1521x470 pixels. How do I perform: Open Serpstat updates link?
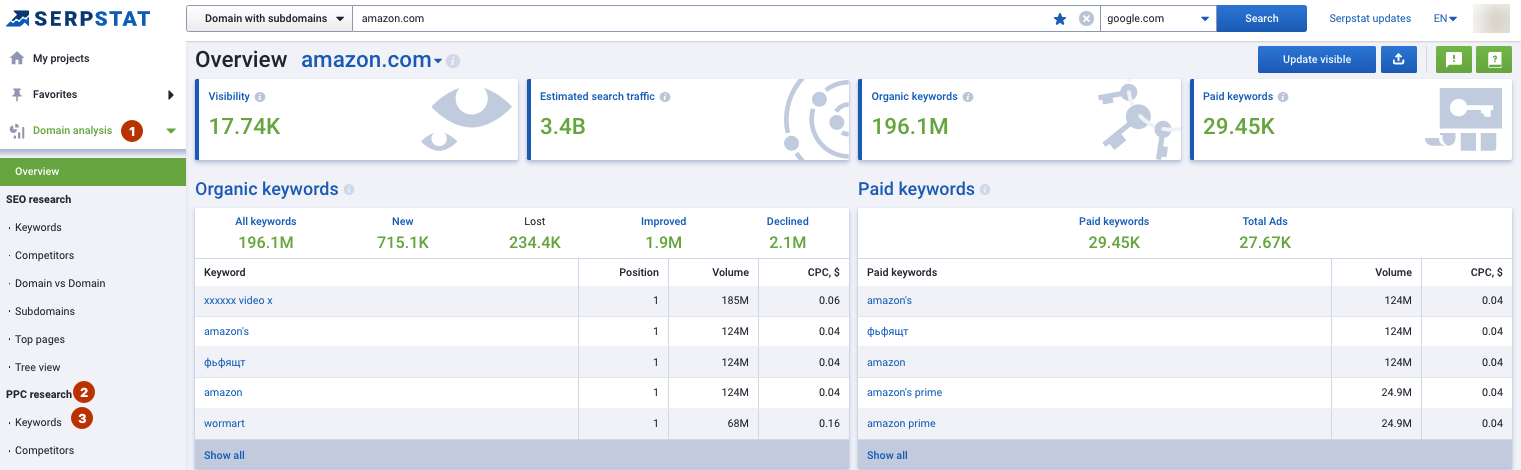click(x=1370, y=18)
